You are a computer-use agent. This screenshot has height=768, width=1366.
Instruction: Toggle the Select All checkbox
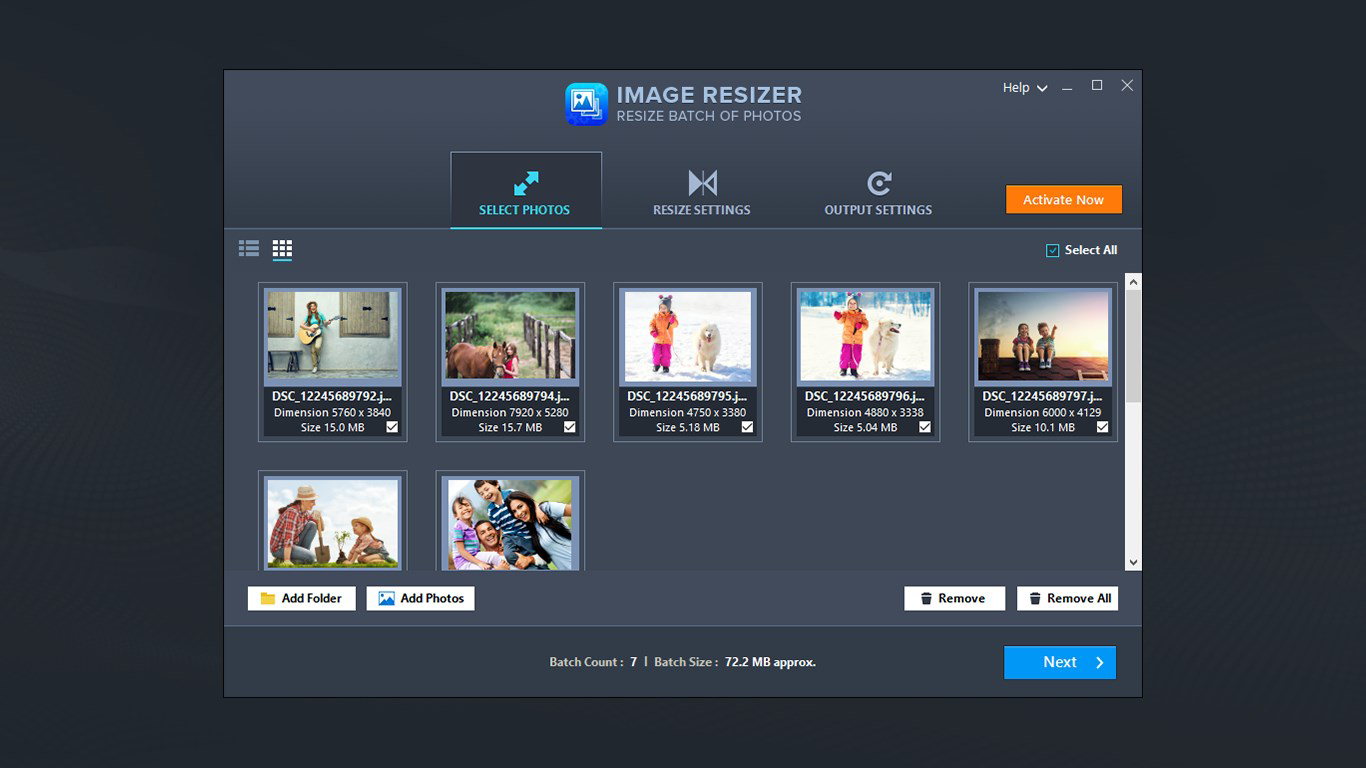click(1051, 250)
